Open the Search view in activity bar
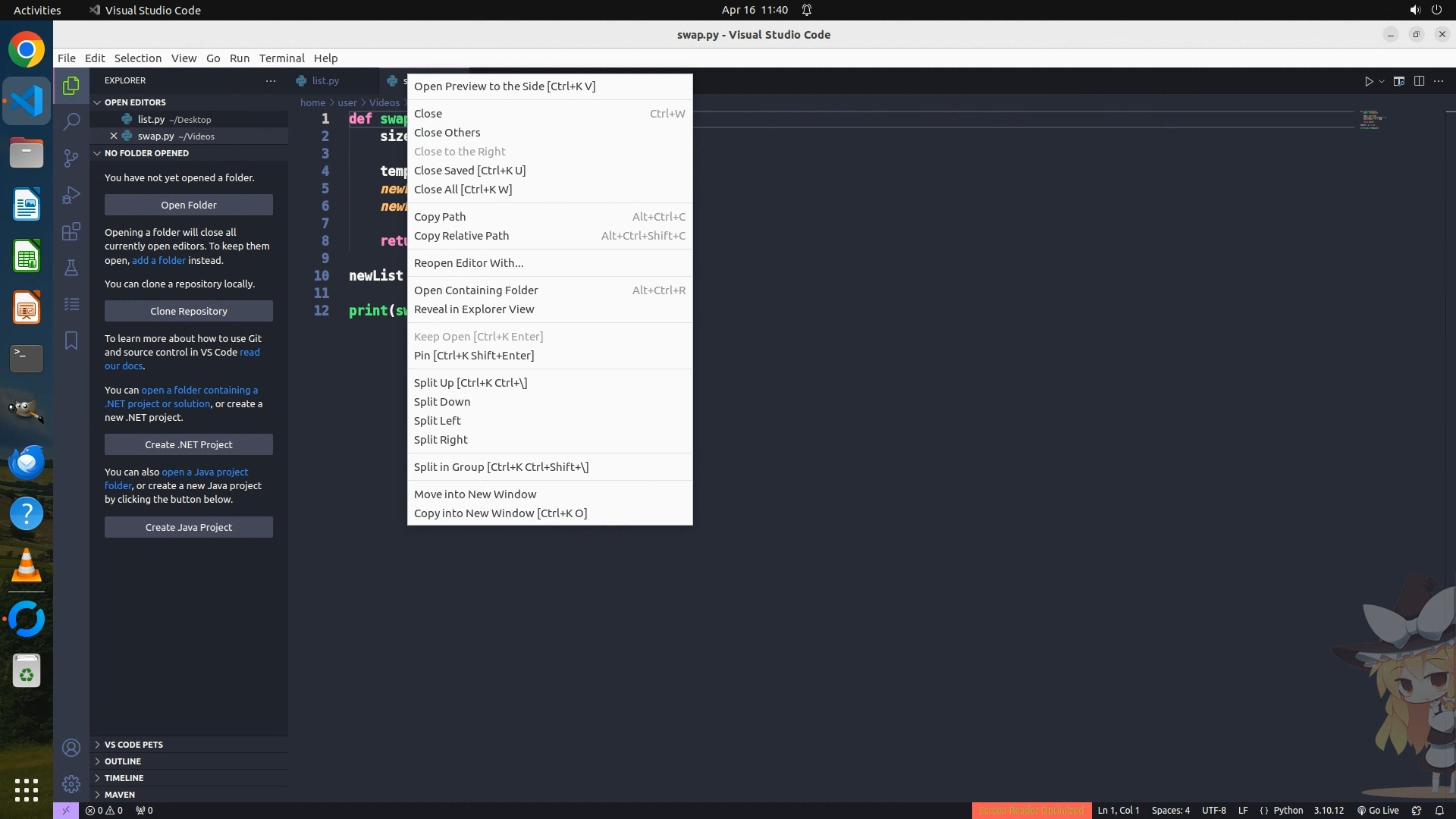 coord(71,121)
